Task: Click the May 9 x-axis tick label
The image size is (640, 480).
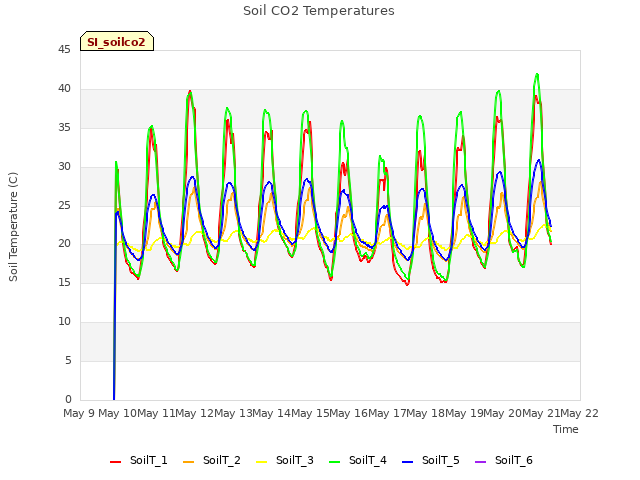Action: [80, 413]
